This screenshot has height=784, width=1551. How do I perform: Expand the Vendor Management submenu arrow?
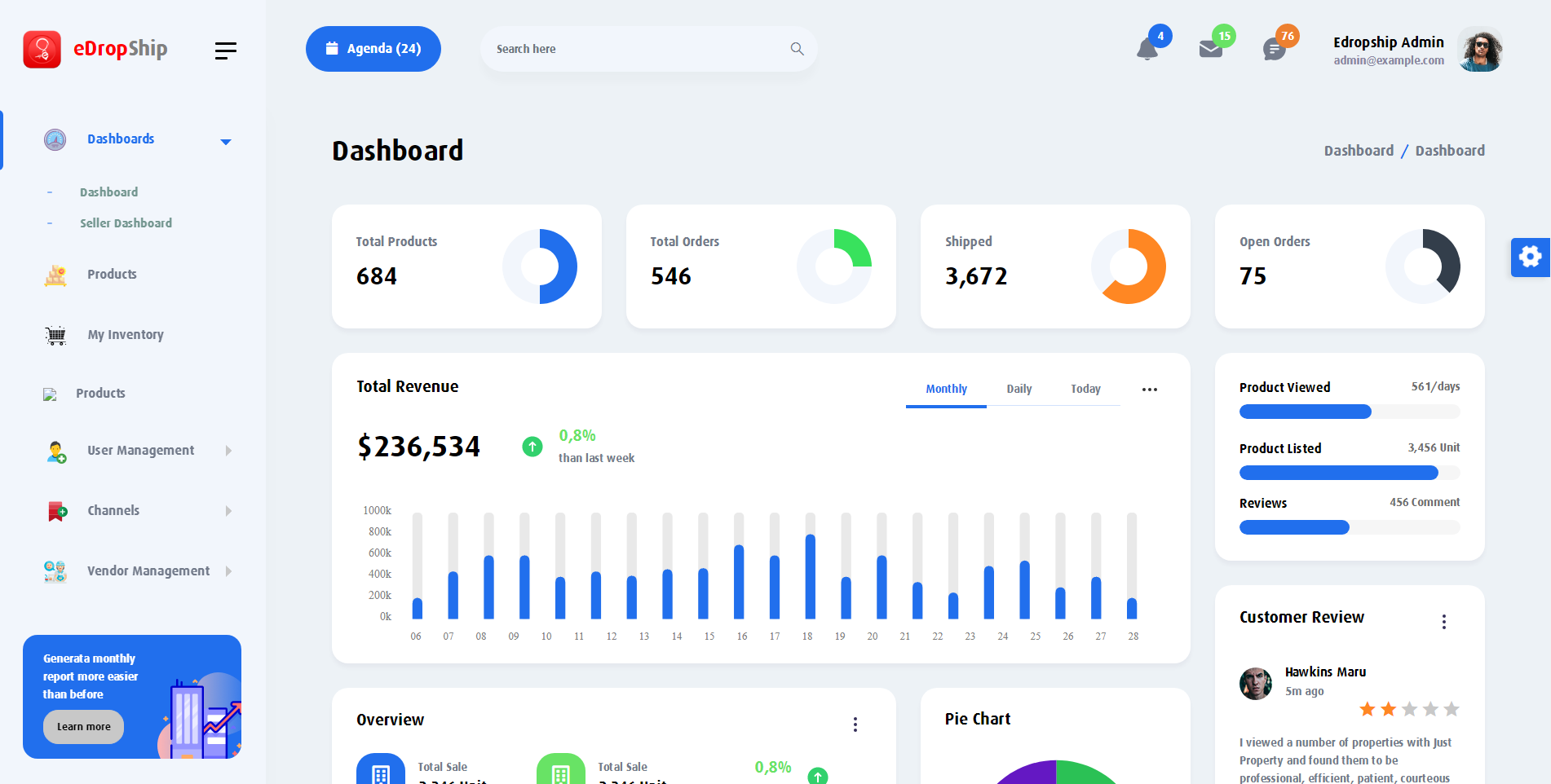(228, 571)
